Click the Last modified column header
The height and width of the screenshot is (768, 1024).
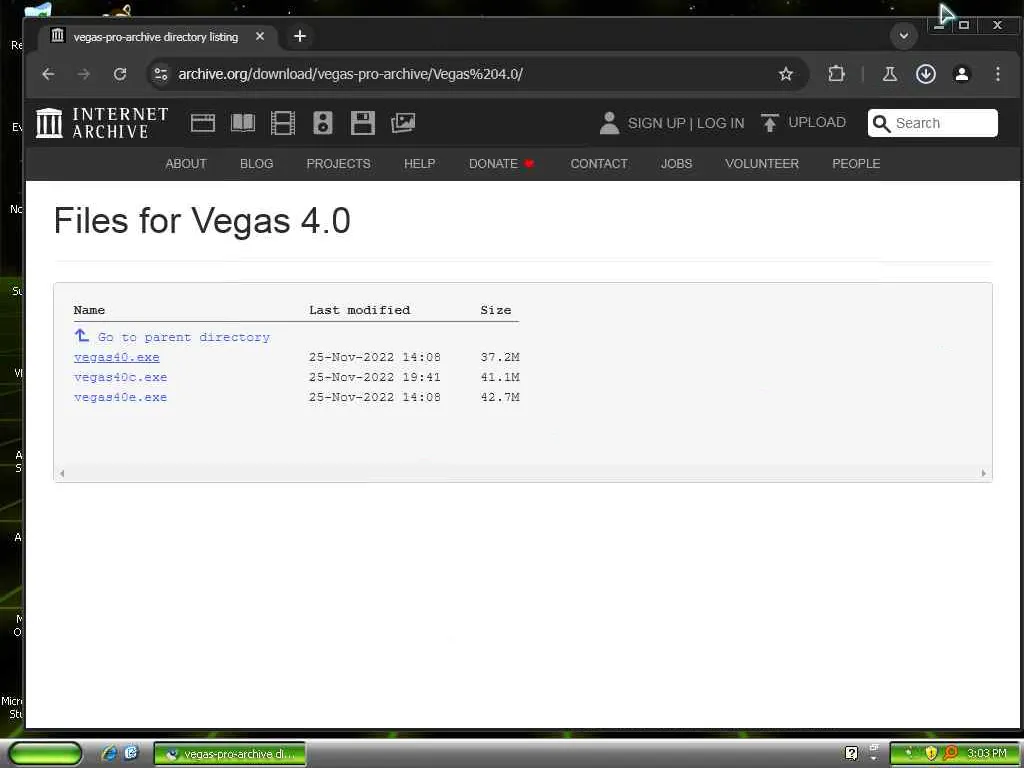[360, 310]
